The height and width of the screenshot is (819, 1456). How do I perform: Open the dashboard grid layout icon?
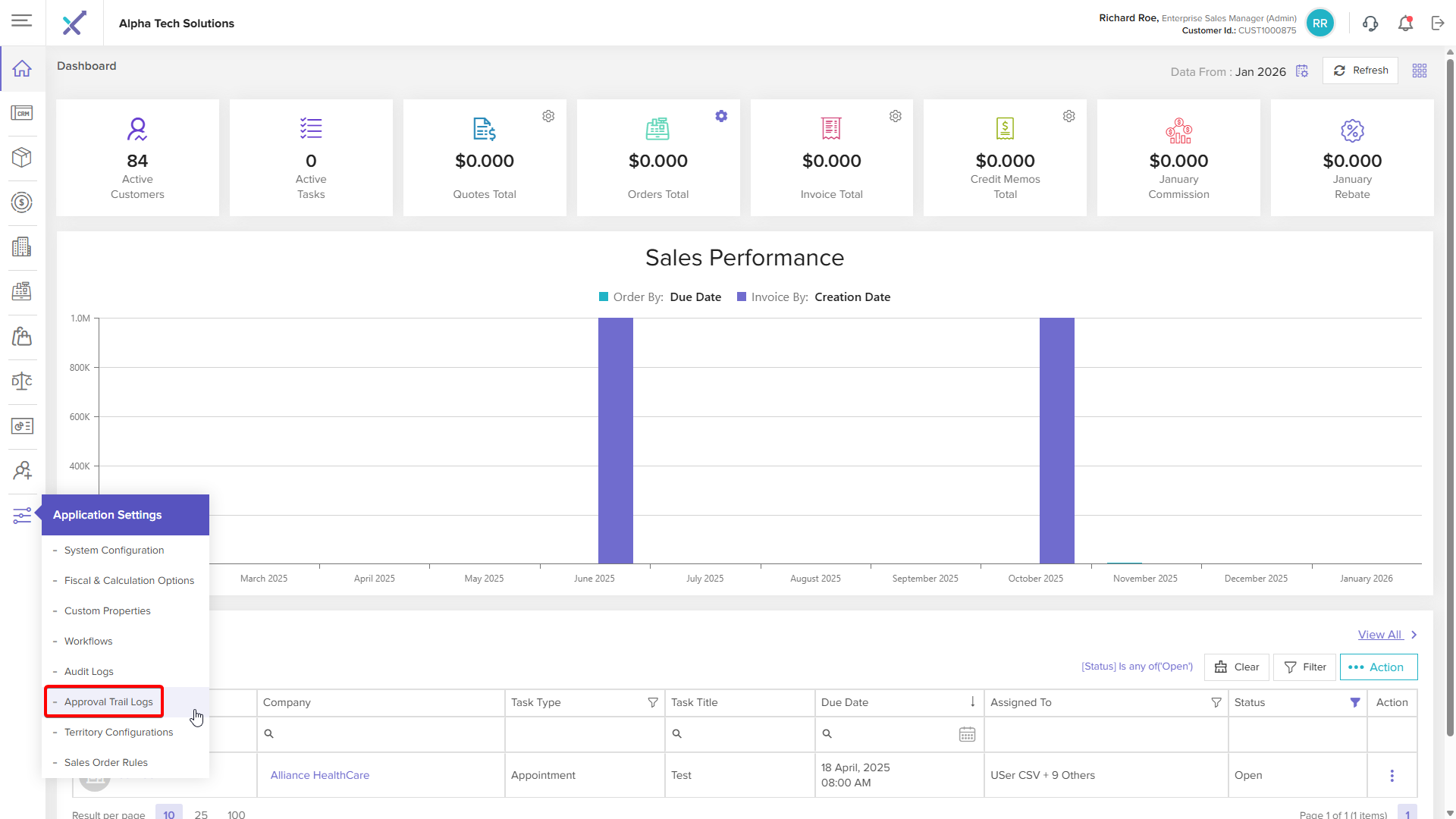[1420, 71]
